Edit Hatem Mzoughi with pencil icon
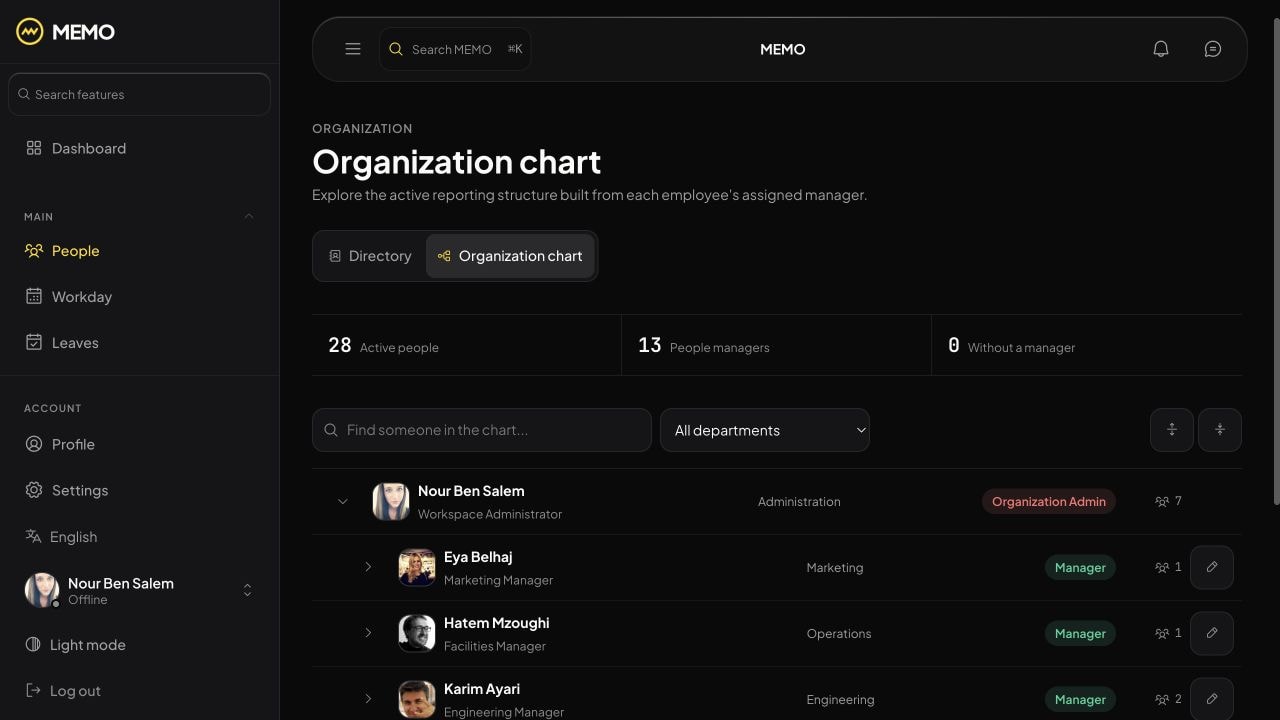The height and width of the screenshot is (720, 1280). [x=1212, y=633]
